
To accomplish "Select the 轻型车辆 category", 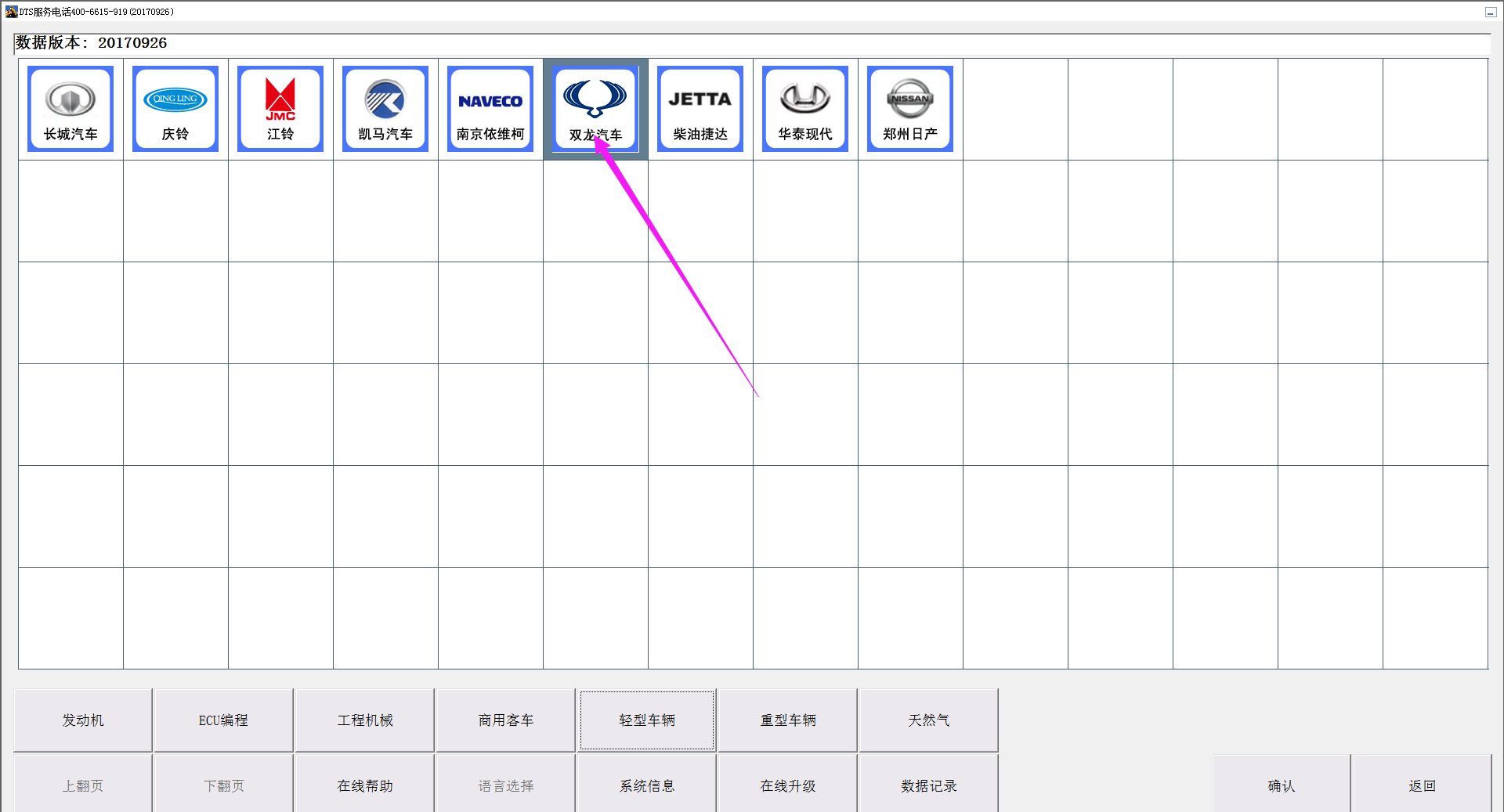I will click(x=647, y=720).
